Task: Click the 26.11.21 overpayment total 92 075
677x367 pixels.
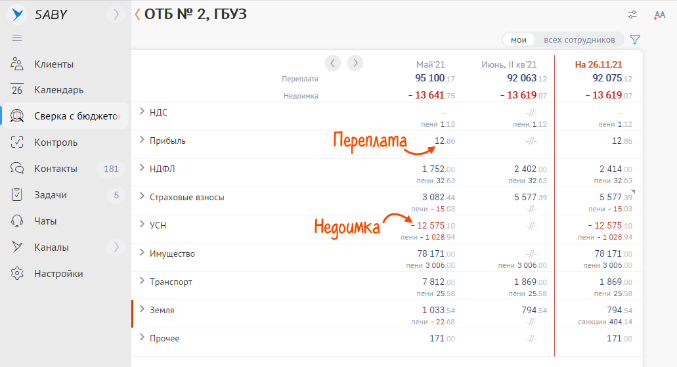Action: click(x=612, y=79)
